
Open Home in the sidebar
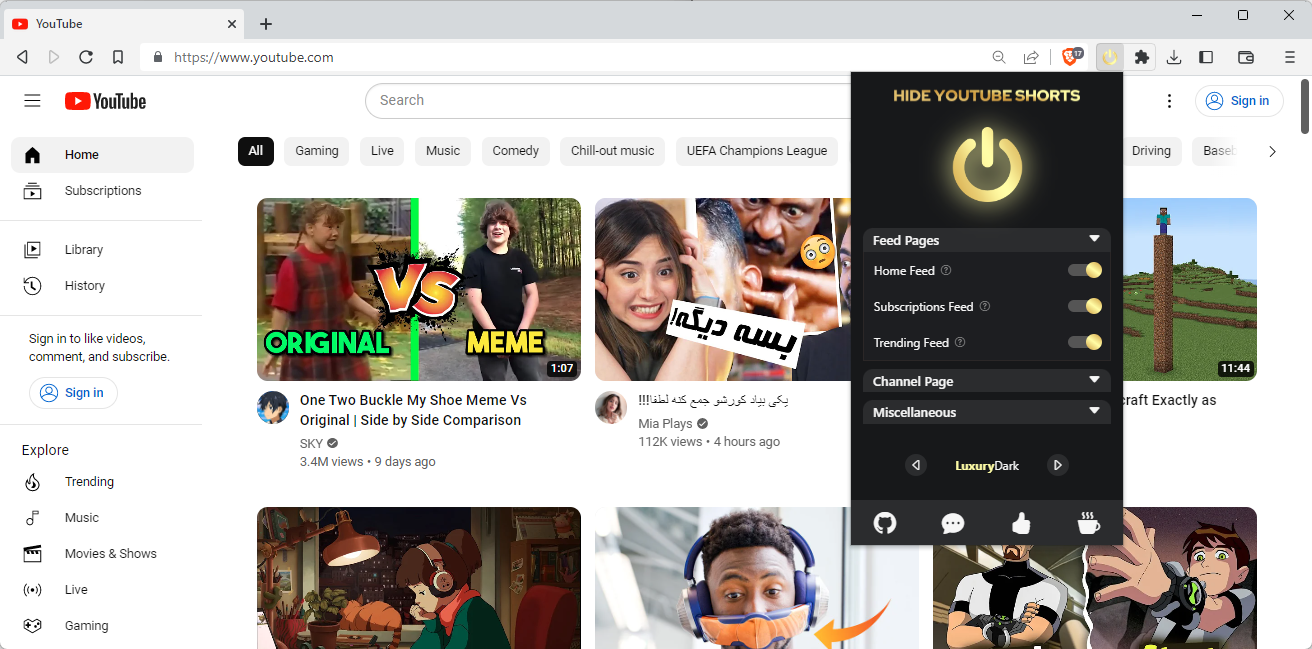pyautogui.click(x=103, y=155)
